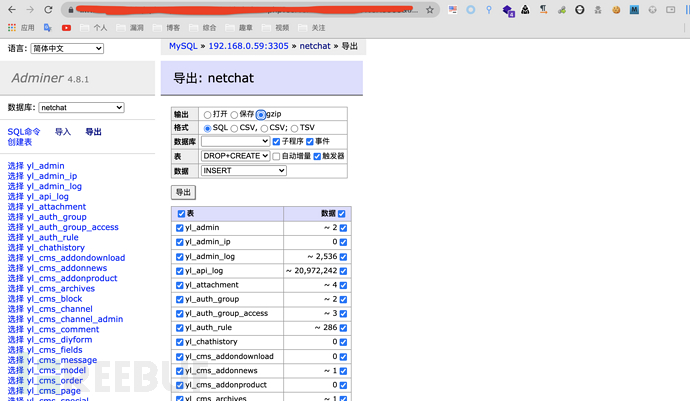
Task: Select the gzip output radio button
Action: coord(261,115)
